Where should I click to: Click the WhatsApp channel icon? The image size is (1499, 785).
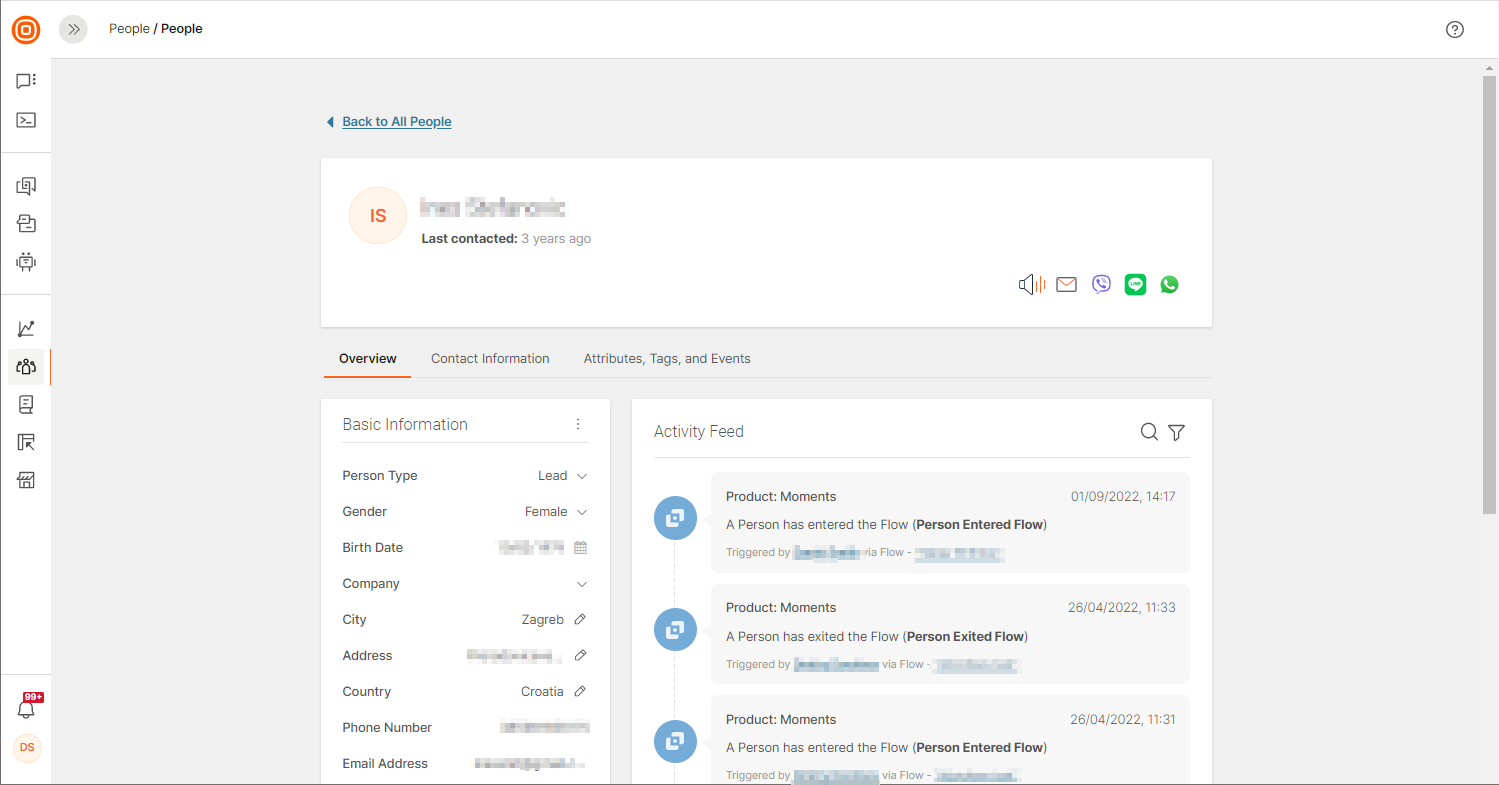click(x=1169, y=285)
